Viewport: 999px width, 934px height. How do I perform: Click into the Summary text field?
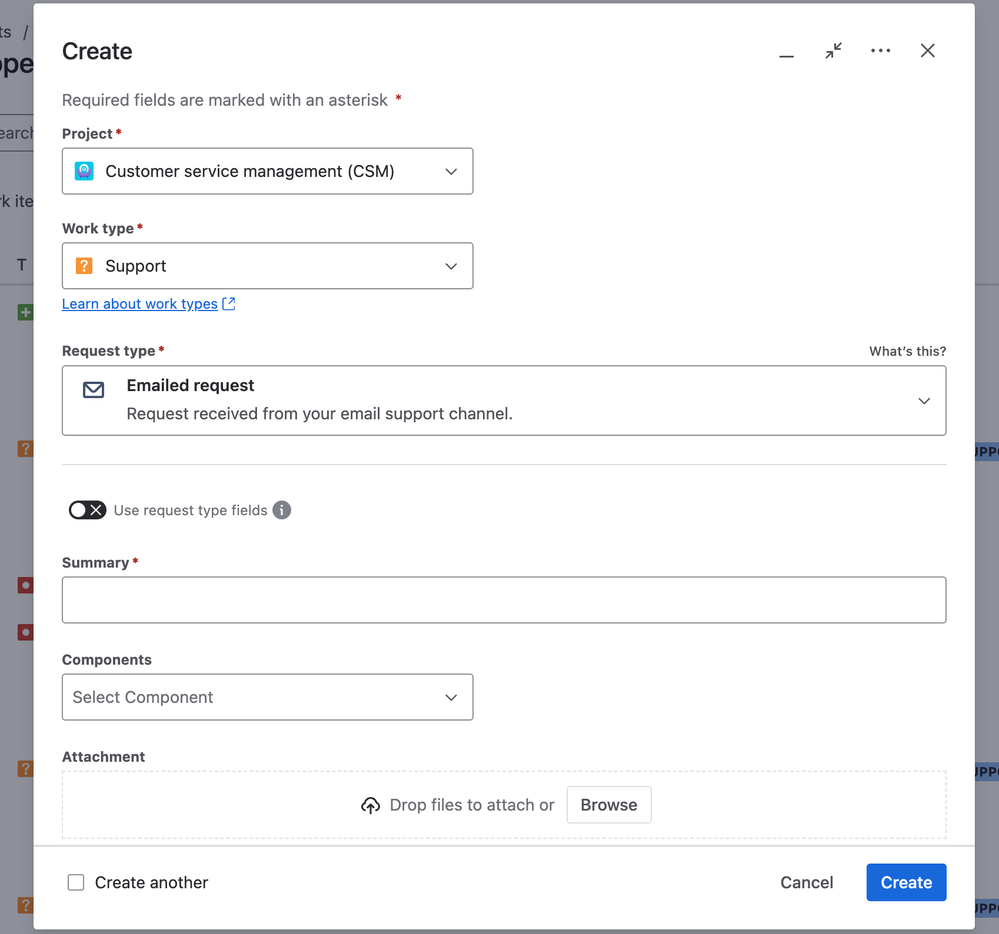point(503,600)
